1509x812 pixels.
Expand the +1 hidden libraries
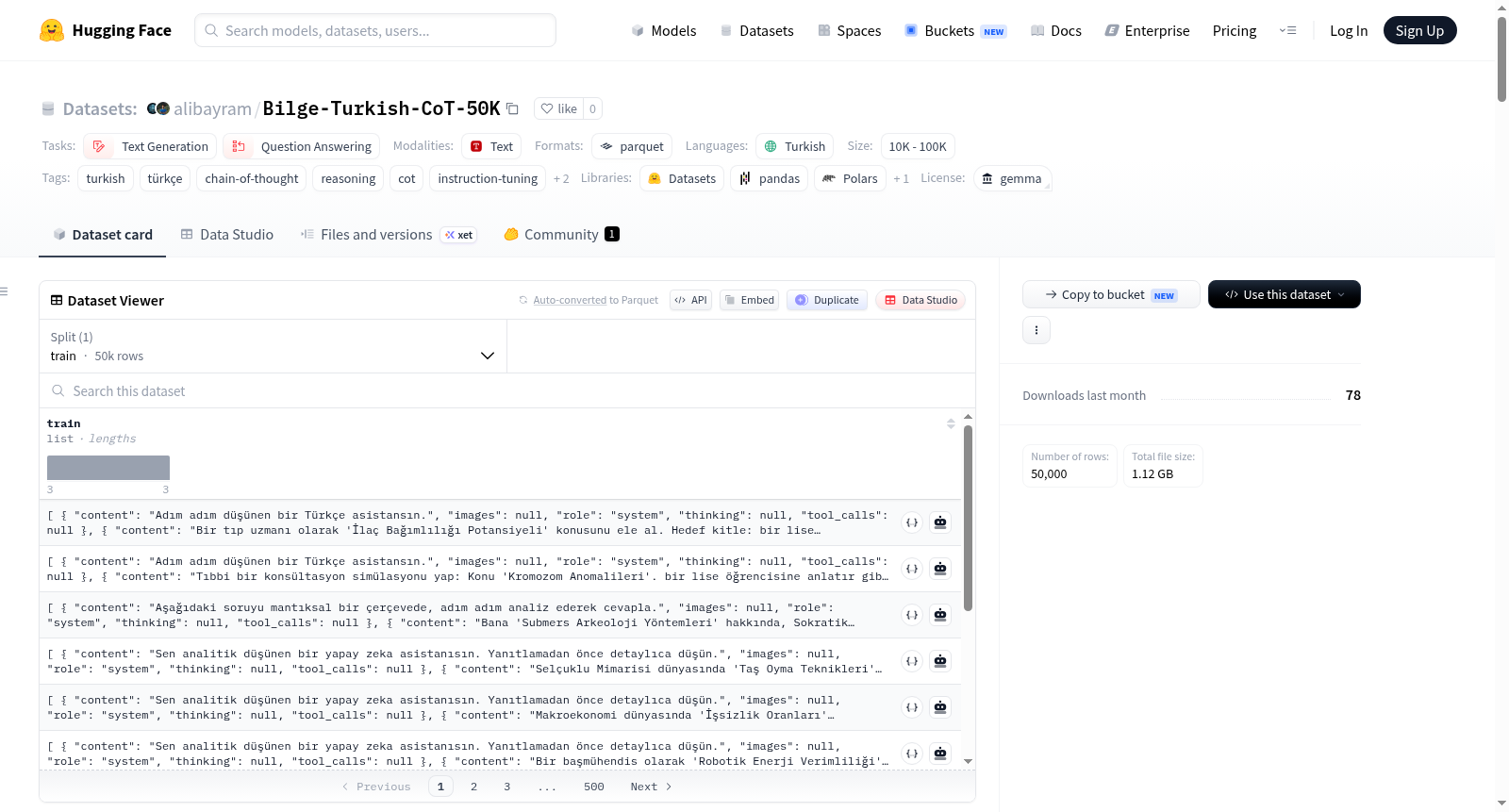tap(902, 178)
